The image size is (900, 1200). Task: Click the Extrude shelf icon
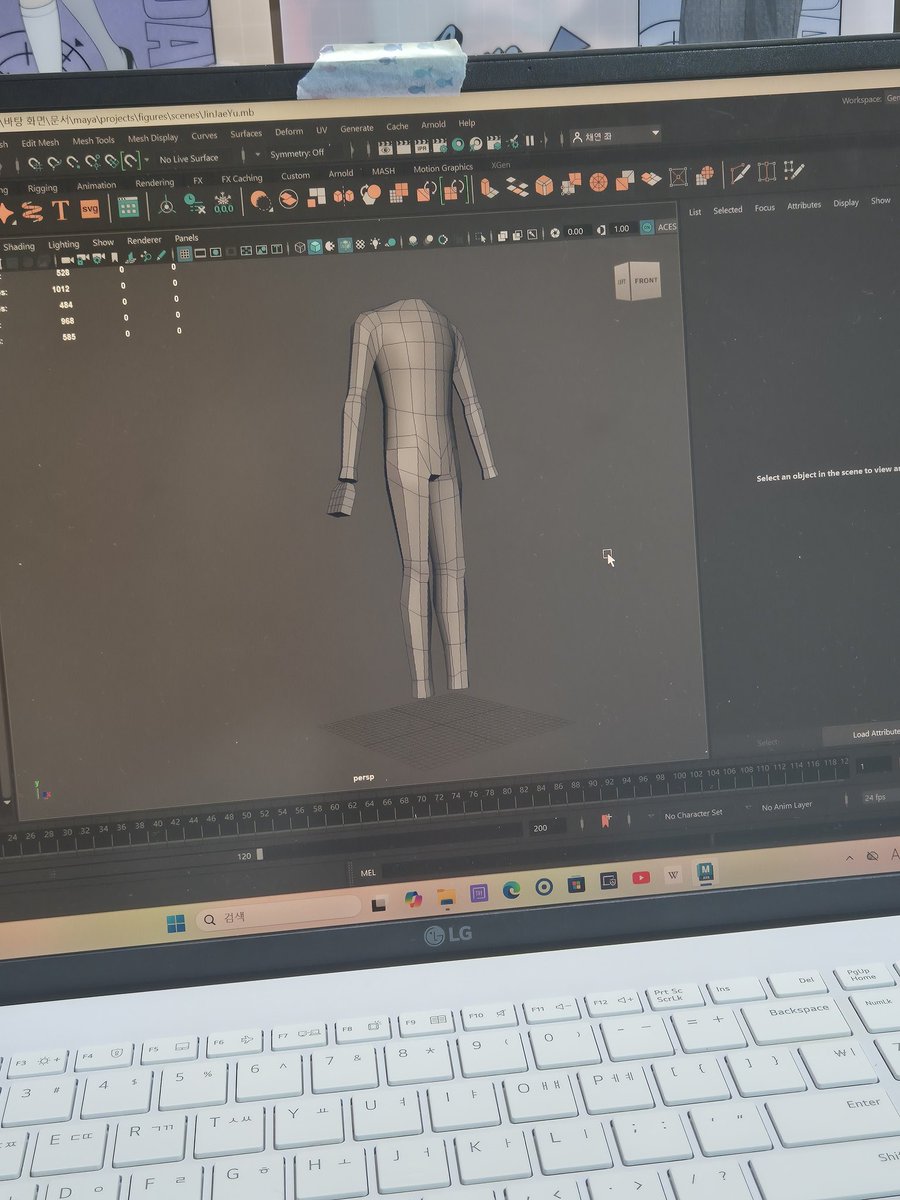tap(489, 187)
